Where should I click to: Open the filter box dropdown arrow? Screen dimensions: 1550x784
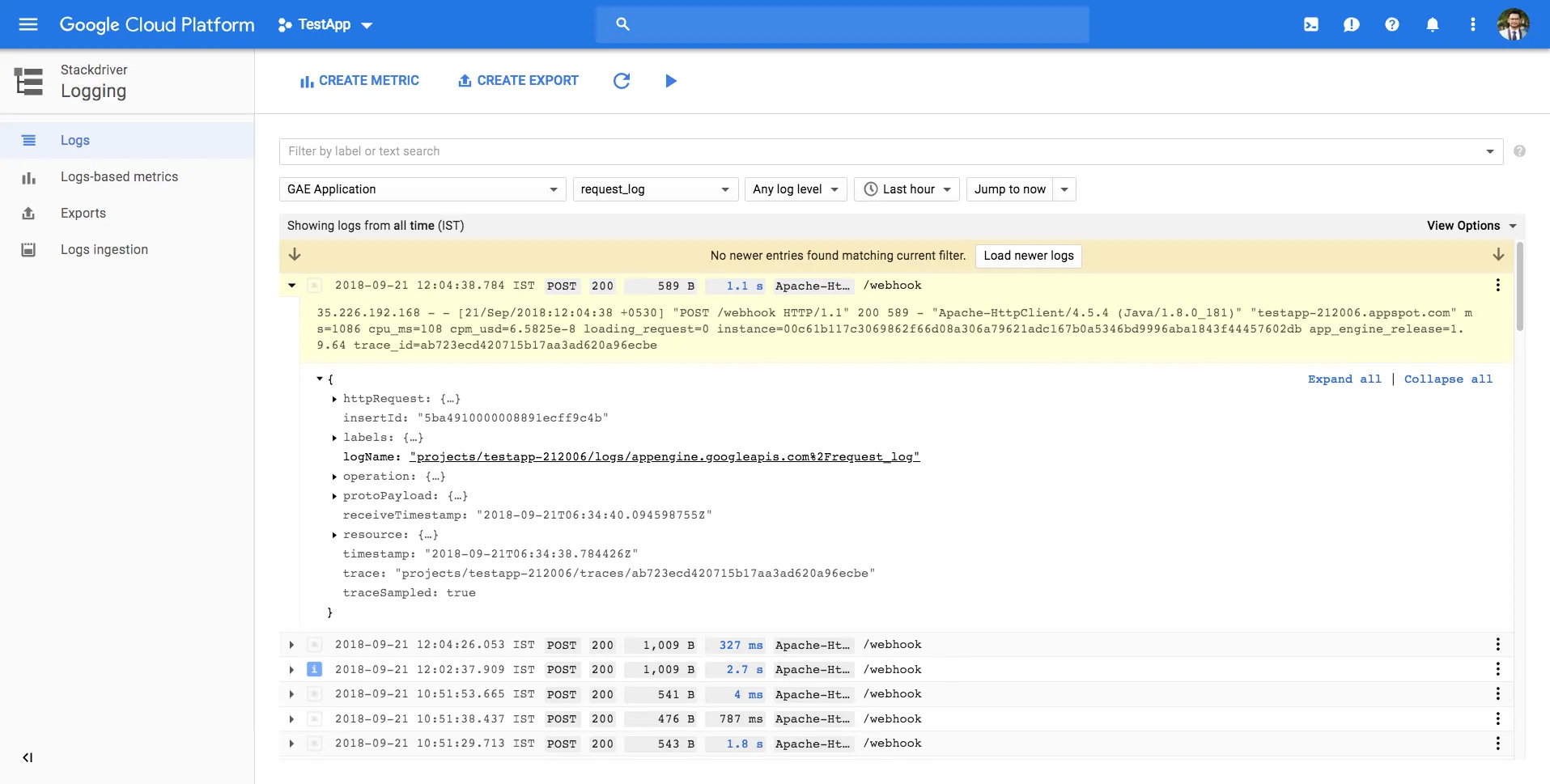pyautogui.click(x=1490, y=151)
